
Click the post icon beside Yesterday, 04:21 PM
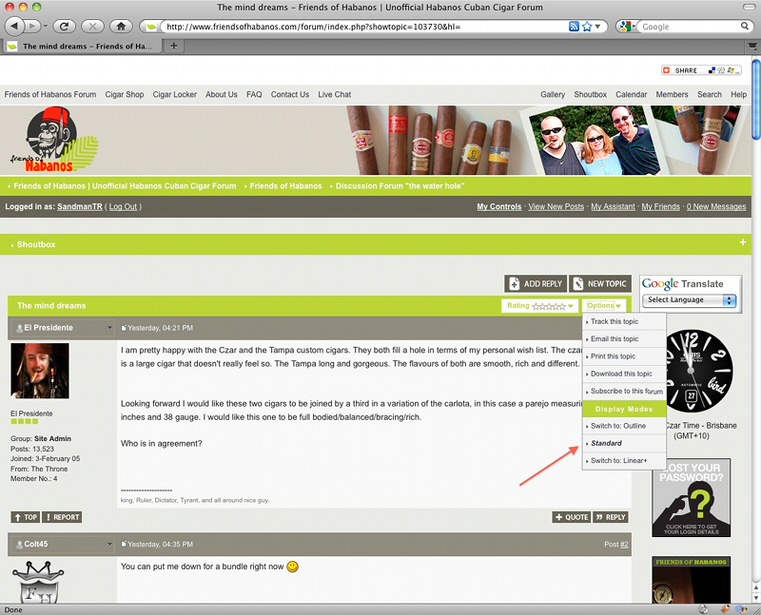123,328
